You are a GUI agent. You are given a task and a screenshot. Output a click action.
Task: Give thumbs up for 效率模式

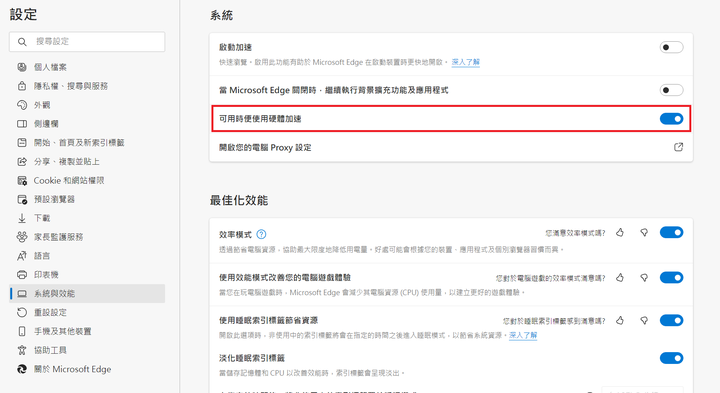coord(620,232)
